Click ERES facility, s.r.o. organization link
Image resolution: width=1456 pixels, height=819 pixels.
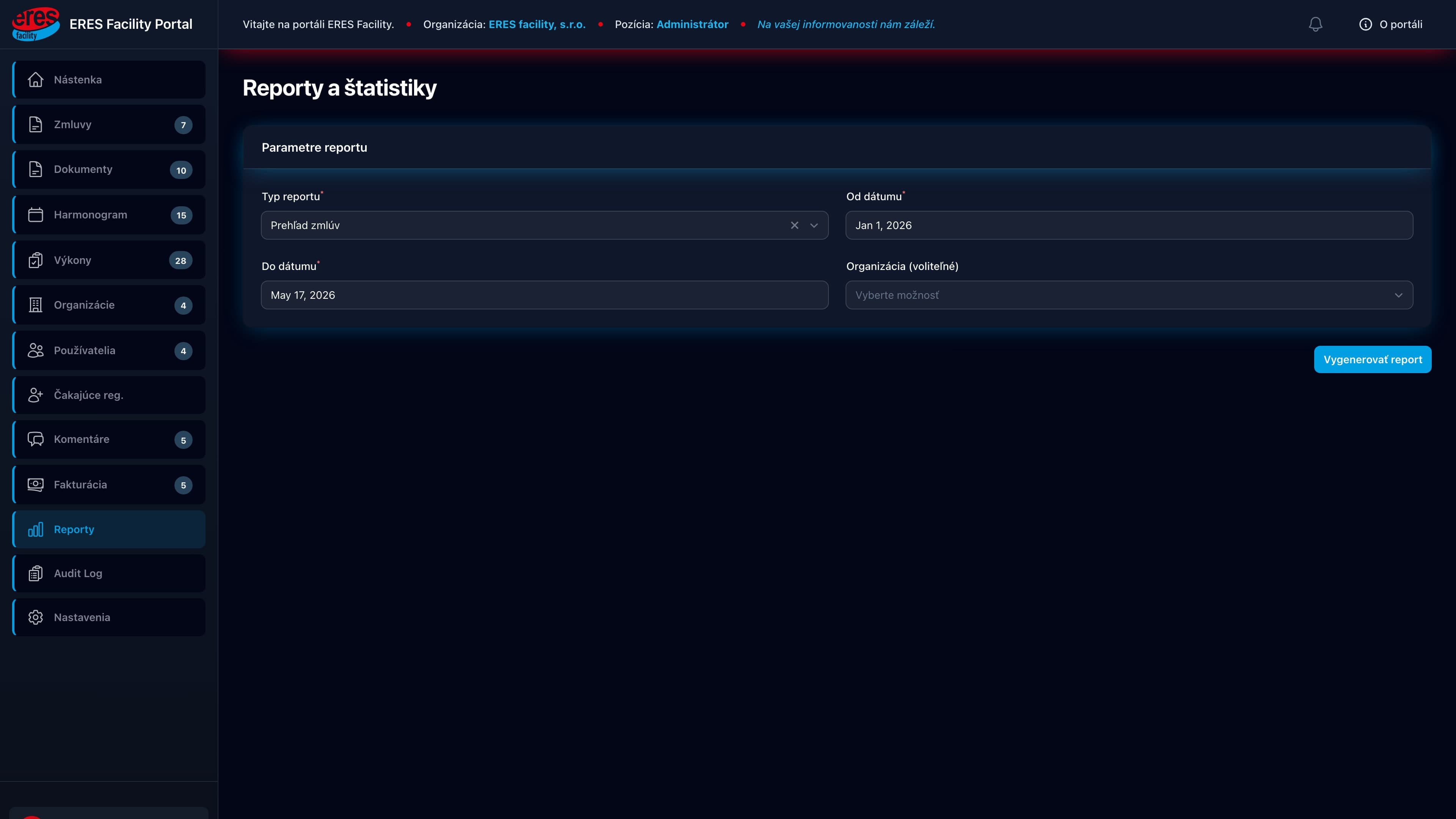[537, 24]
